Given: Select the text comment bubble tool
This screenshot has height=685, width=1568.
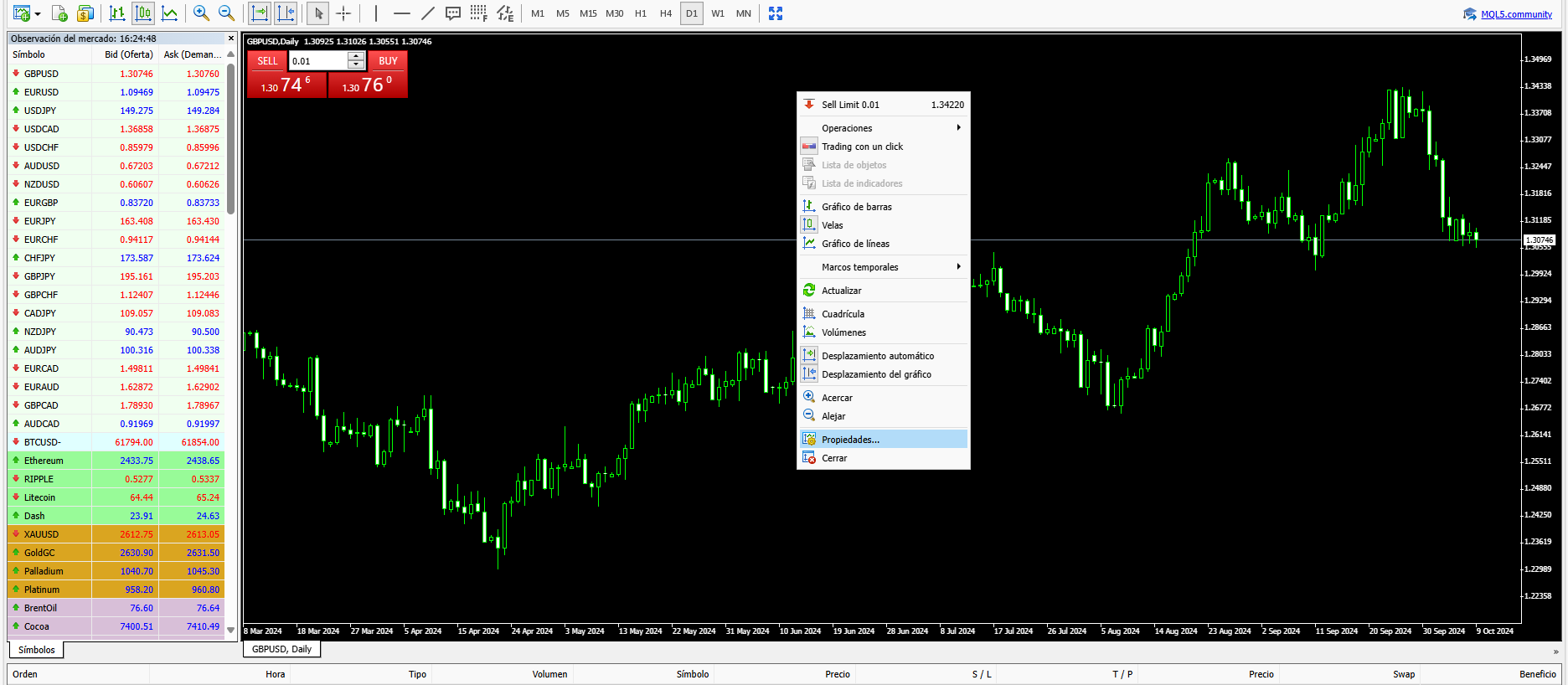Looking at the screenshot, I should (x=453, y=13).
